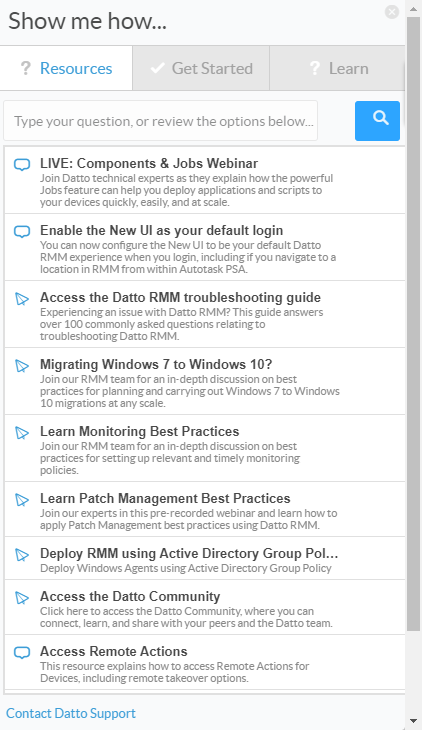
Task: Click the question mark icon on Learn tab
Action: click(x=315, y=68)
